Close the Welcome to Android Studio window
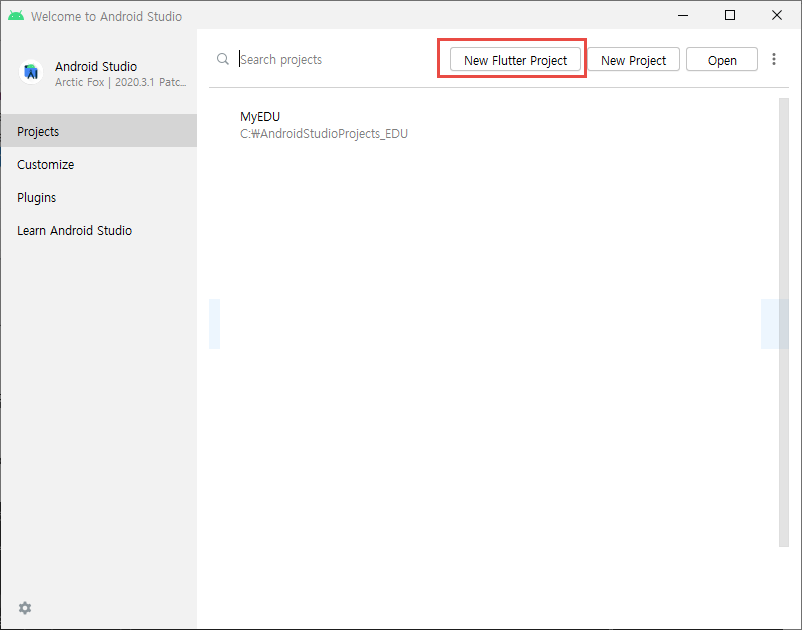 click(x=777, y=15)
